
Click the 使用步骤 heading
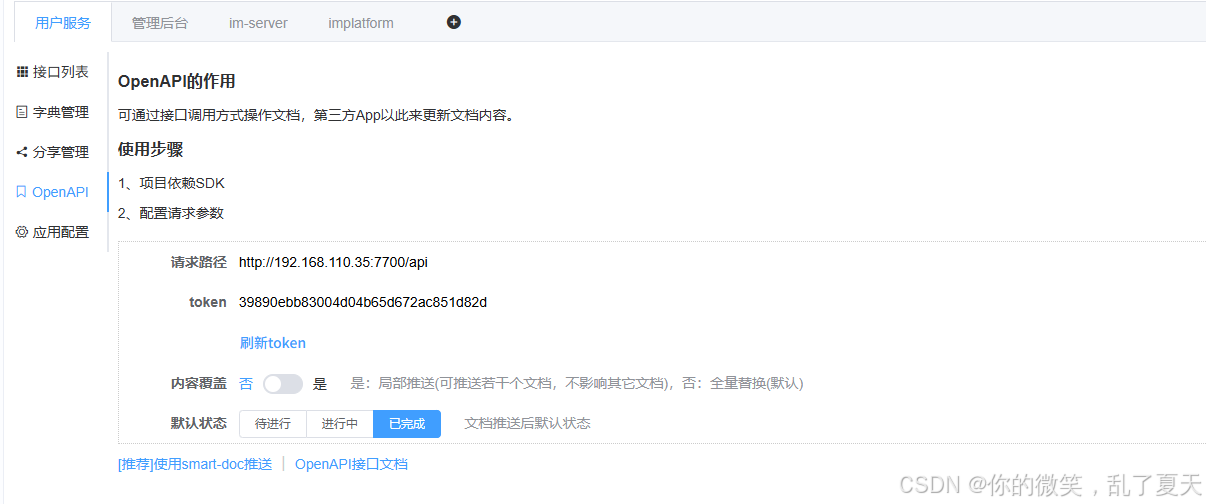coord(151,150)
